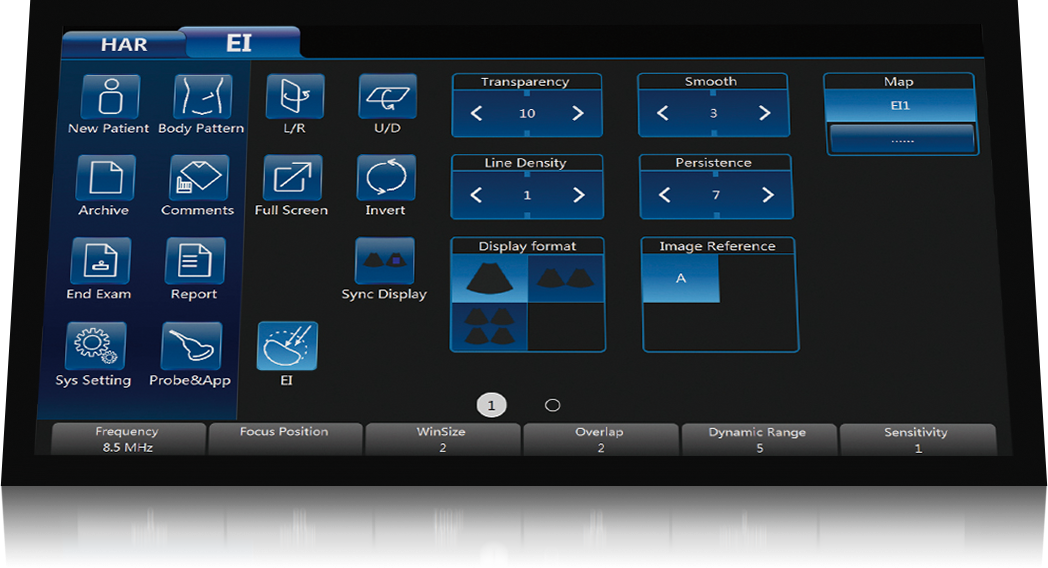The image size is (1048, 568).
Task: Flip image with L/R icon
Action: [295, 97]
